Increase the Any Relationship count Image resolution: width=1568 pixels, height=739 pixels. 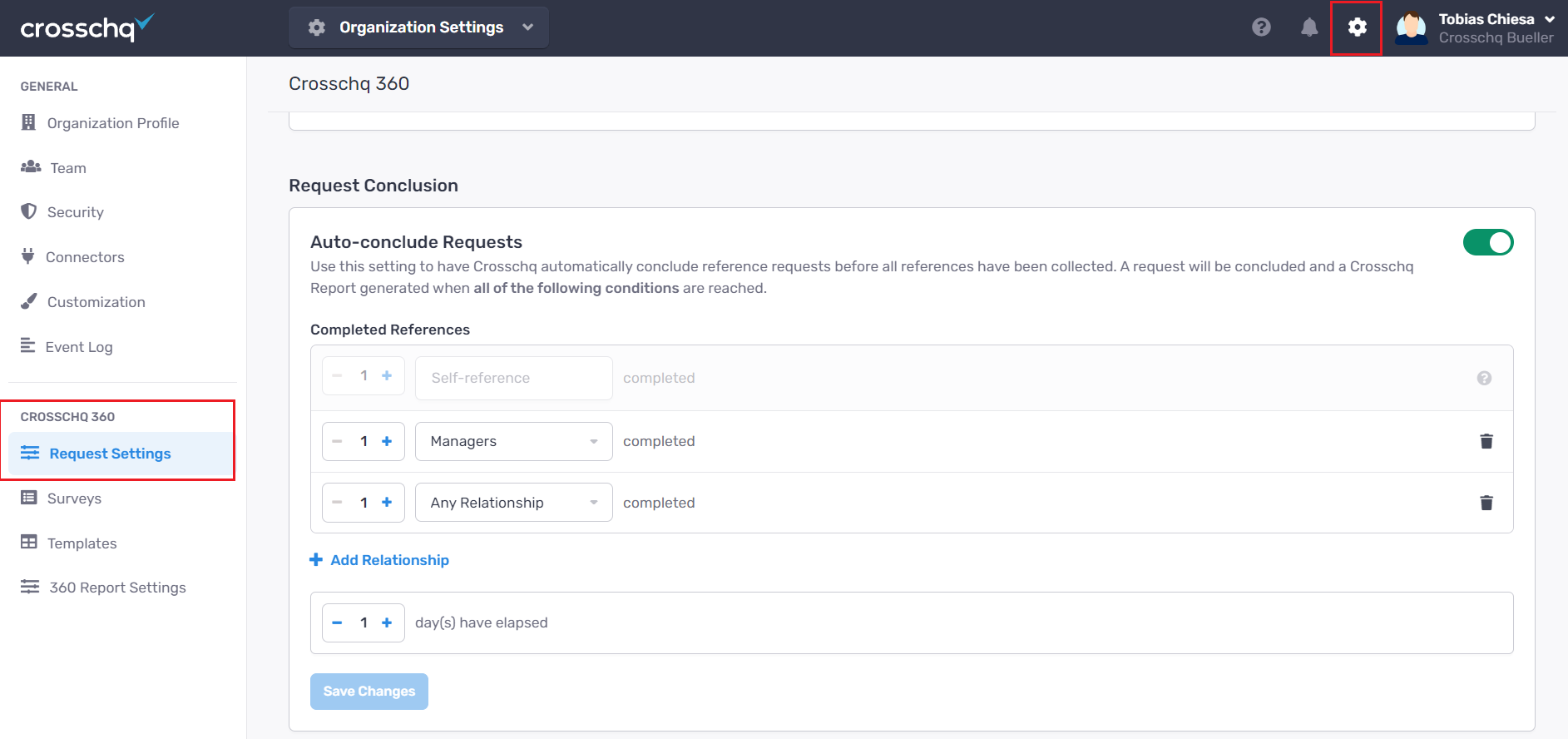(387, 502)
